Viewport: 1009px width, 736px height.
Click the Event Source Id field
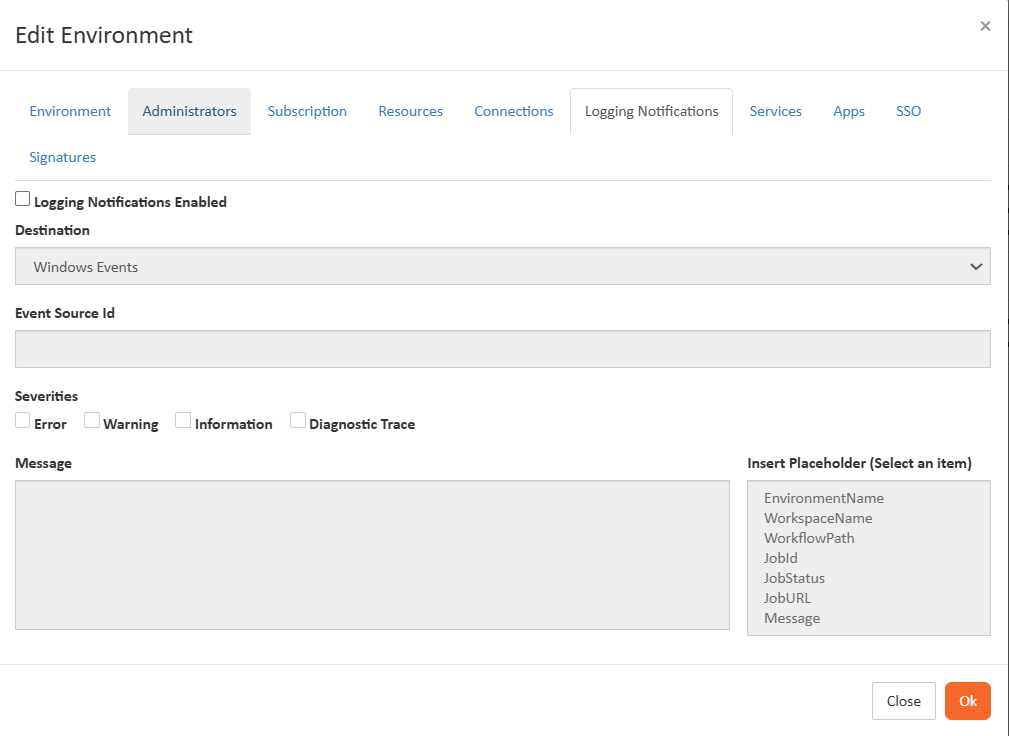coord(503,349)
